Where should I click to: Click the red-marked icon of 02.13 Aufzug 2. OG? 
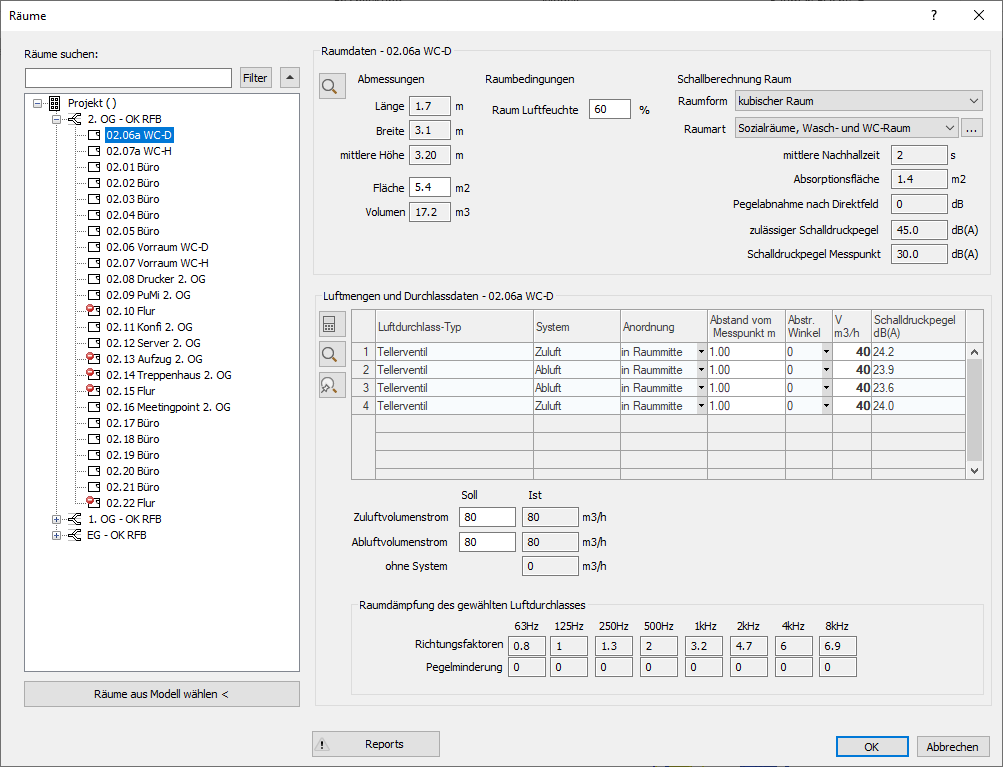[x=93, y=358]
